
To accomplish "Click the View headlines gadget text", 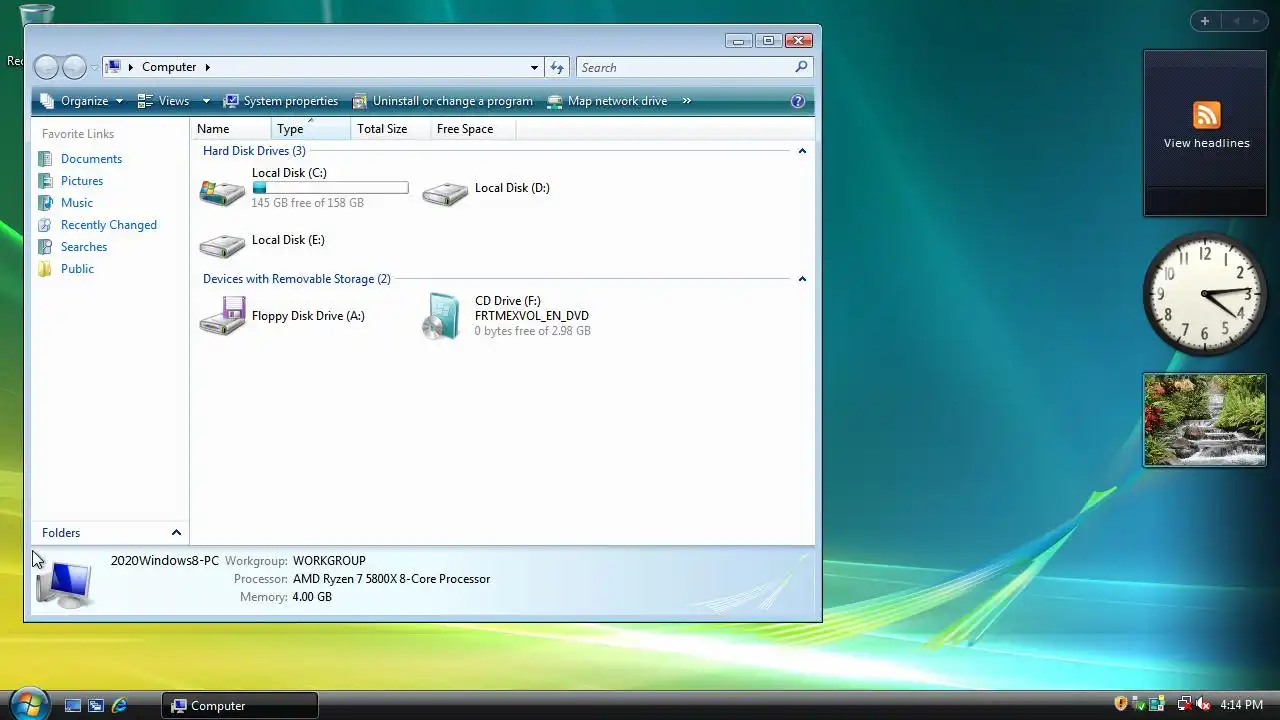I will click(x=1207, y=143).
